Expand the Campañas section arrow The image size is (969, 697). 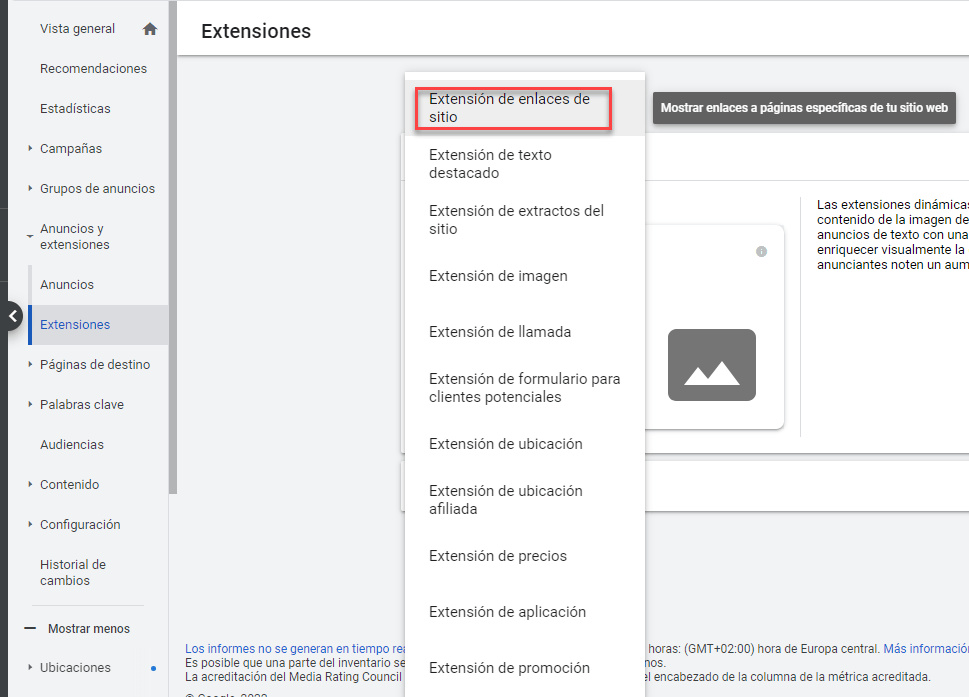30,149
